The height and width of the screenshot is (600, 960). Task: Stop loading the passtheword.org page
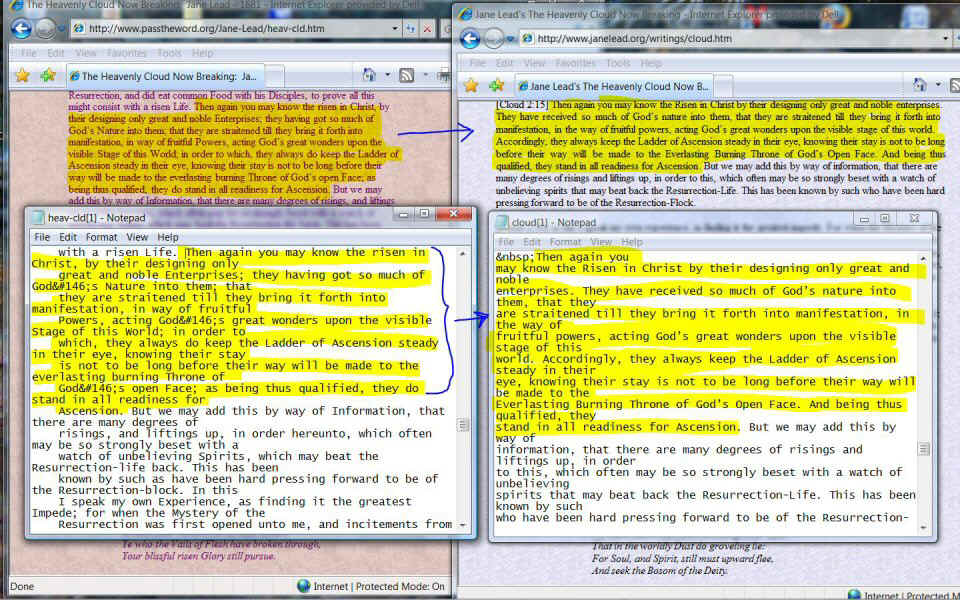coord(427,28)
